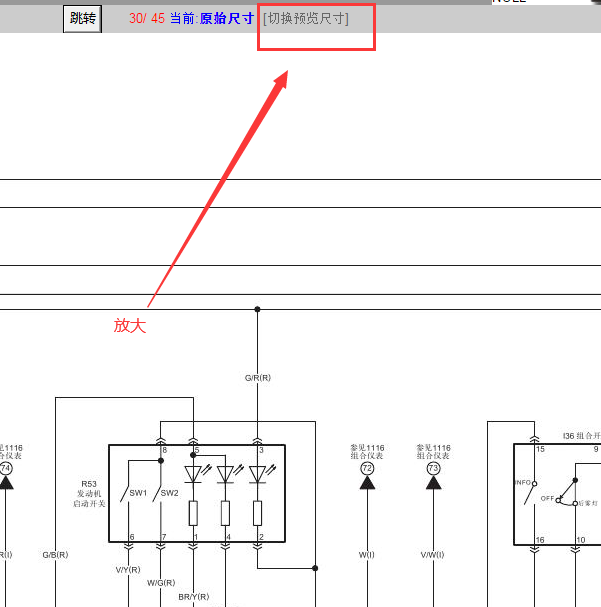The width and height of the screenshot is (601, 607).
Task: Click the R53 发动机启动开关 component label
Action: pos(89,494)
